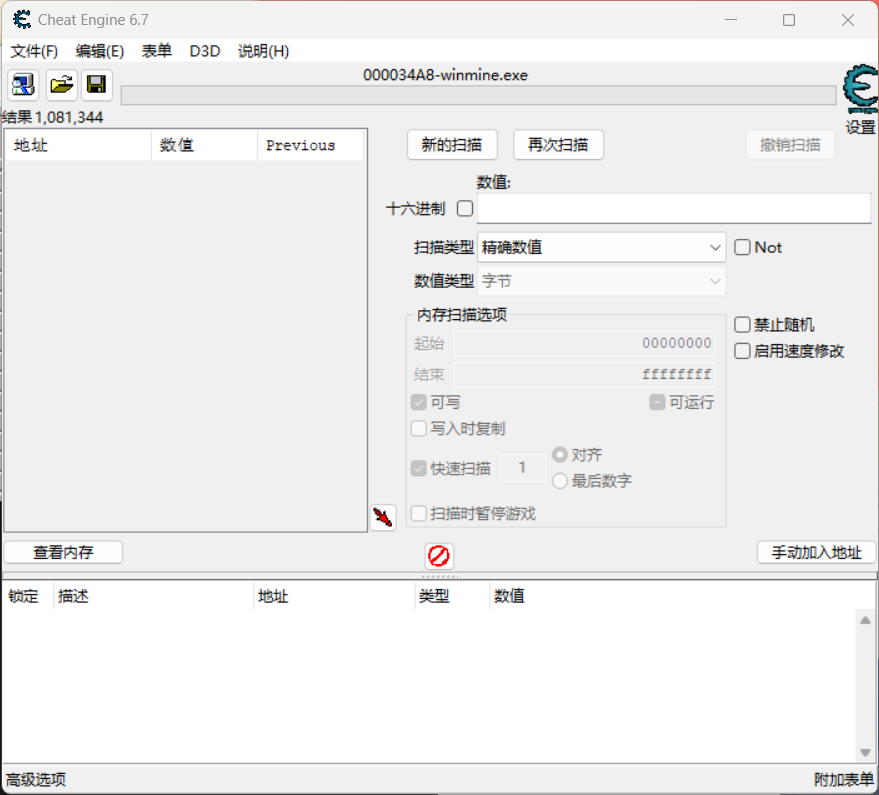The width and height of the screenshot is (879, 795).
Task: Click the 数值 column header in results
Action: click(205, 145)
